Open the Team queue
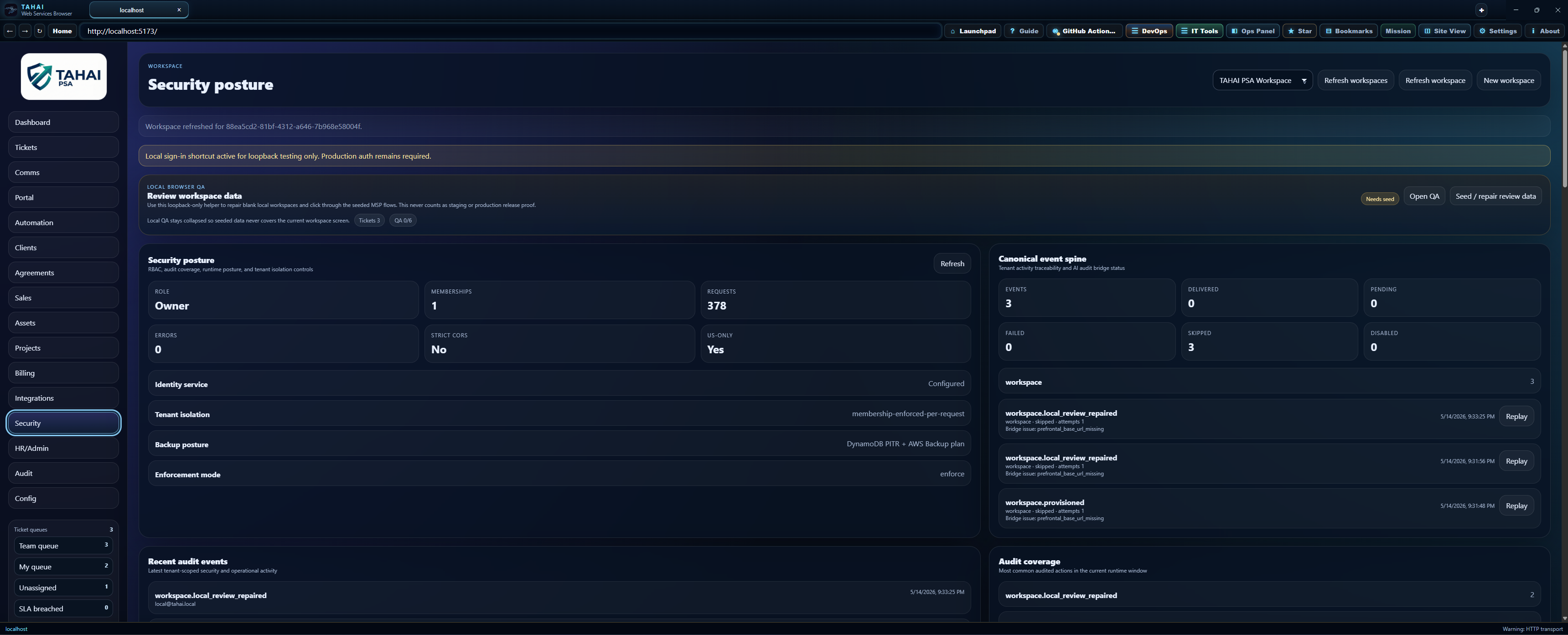Screen dimensions: 1568x635 [x=63, y=546]
